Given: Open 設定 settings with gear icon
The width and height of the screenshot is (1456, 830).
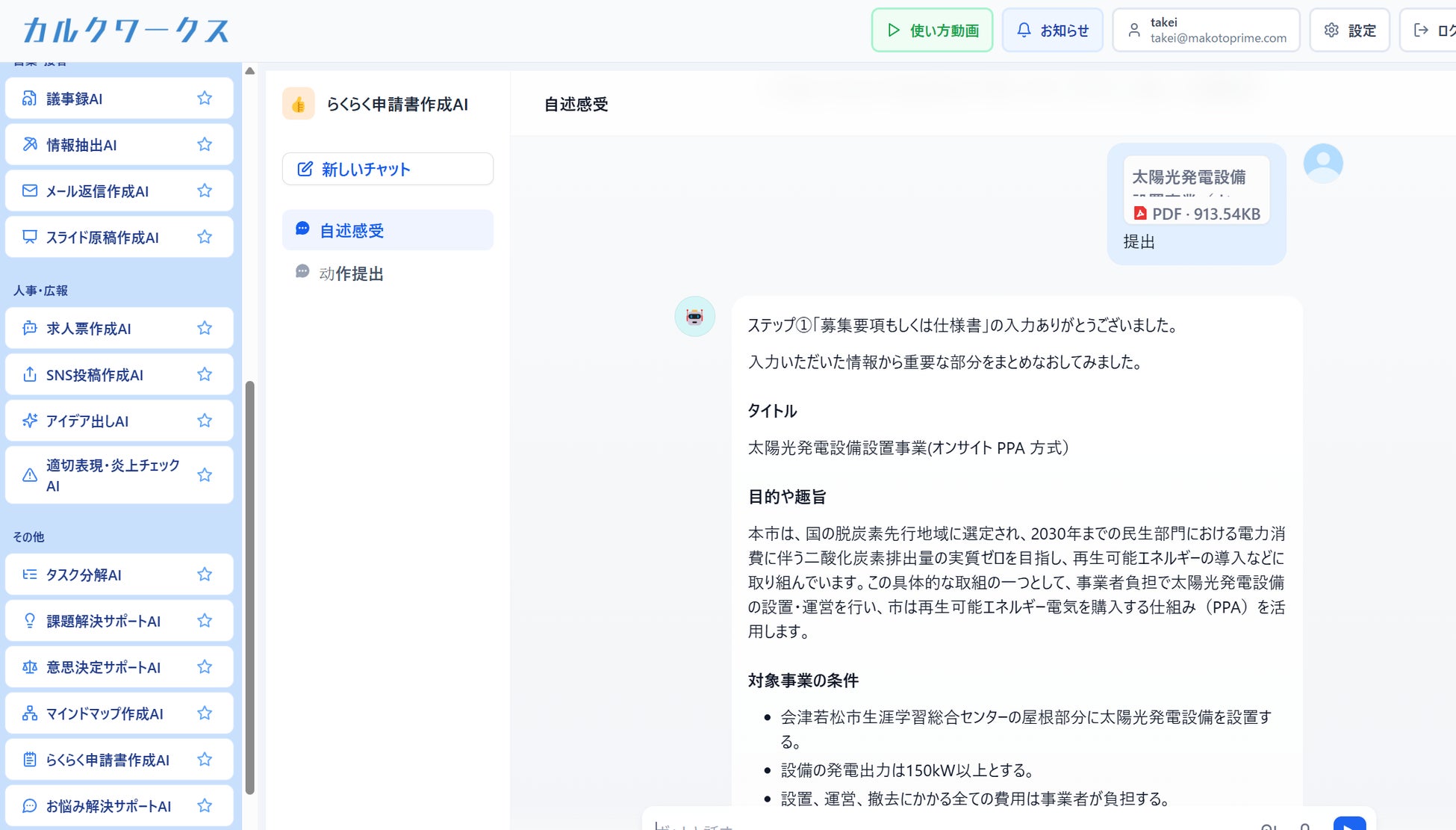Looking at the screenshot, I should [1349, 30].
